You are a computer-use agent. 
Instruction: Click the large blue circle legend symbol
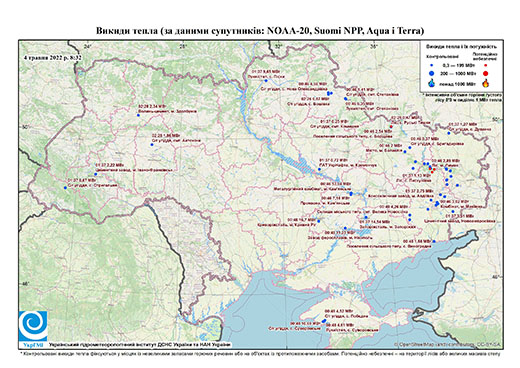[432, 73]
